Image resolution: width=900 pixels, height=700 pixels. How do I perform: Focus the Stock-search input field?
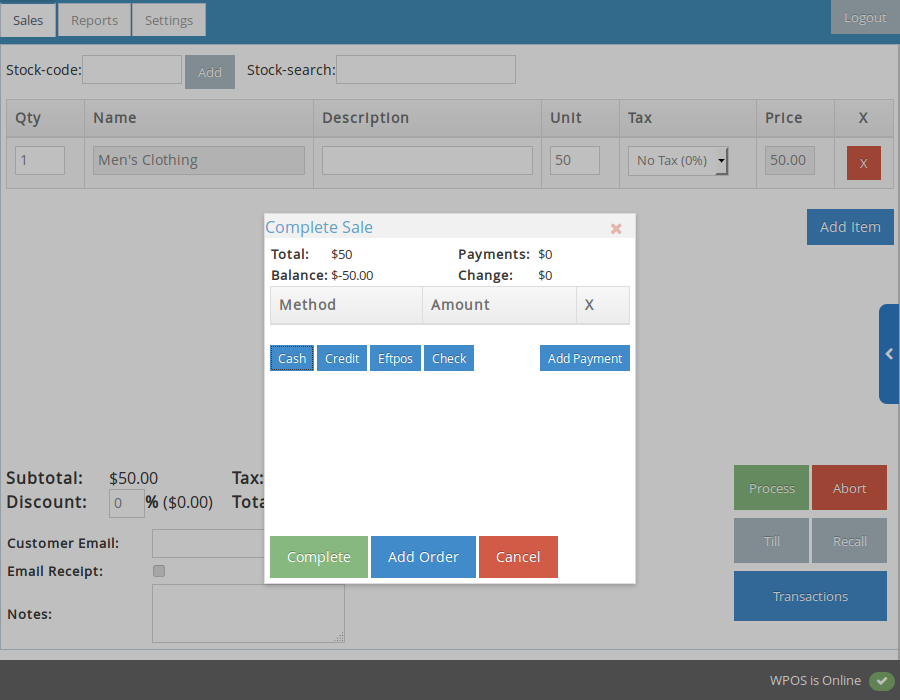coord(426,69)
